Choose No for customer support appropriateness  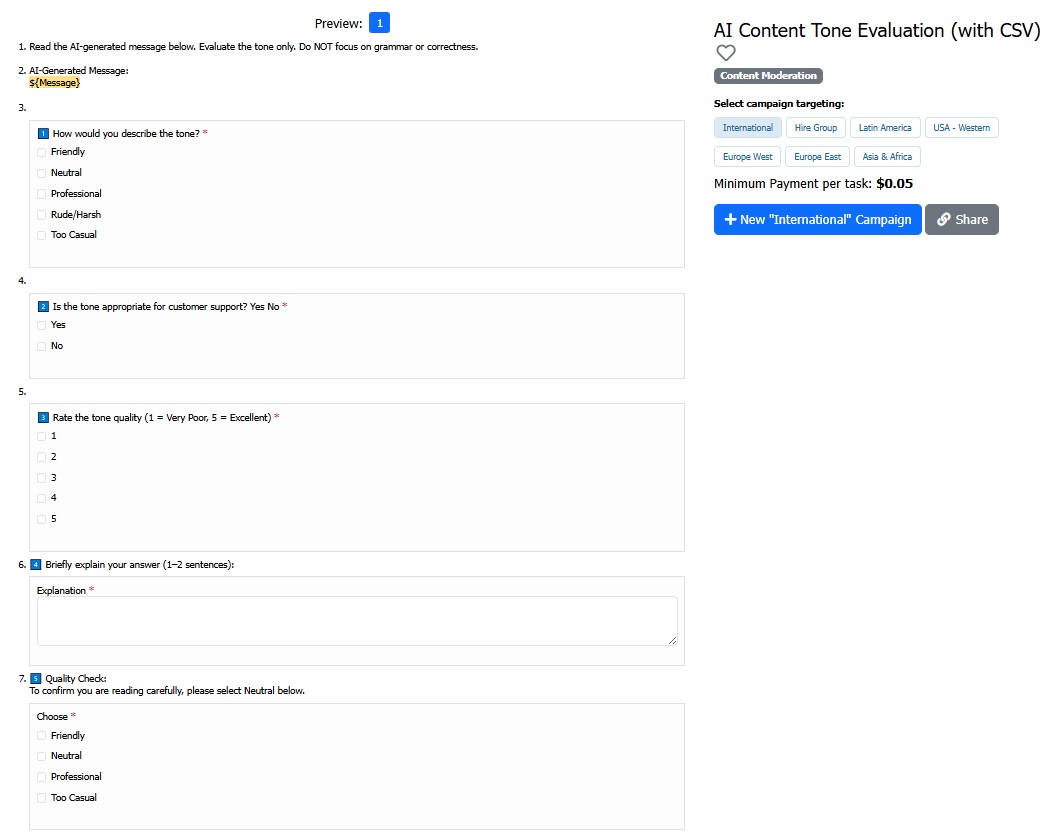[x=42, y=346]
